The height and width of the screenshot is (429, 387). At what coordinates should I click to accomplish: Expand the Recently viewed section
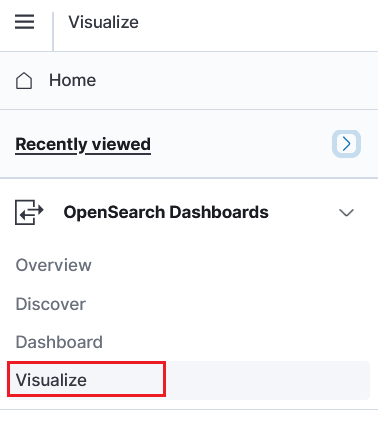[x=346, y=144]
